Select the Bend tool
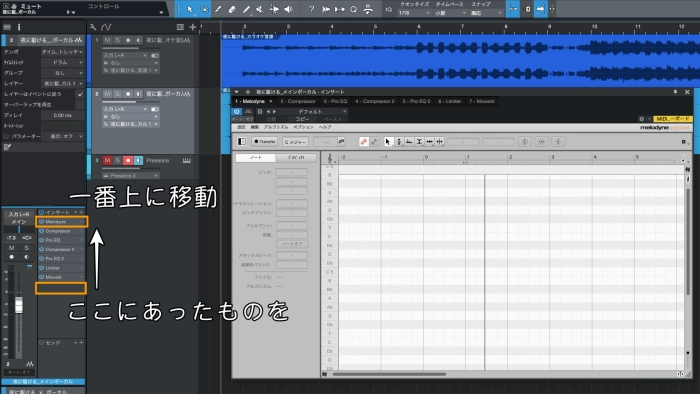The width and height of the screenshot is (700, 394). [274, 9]
